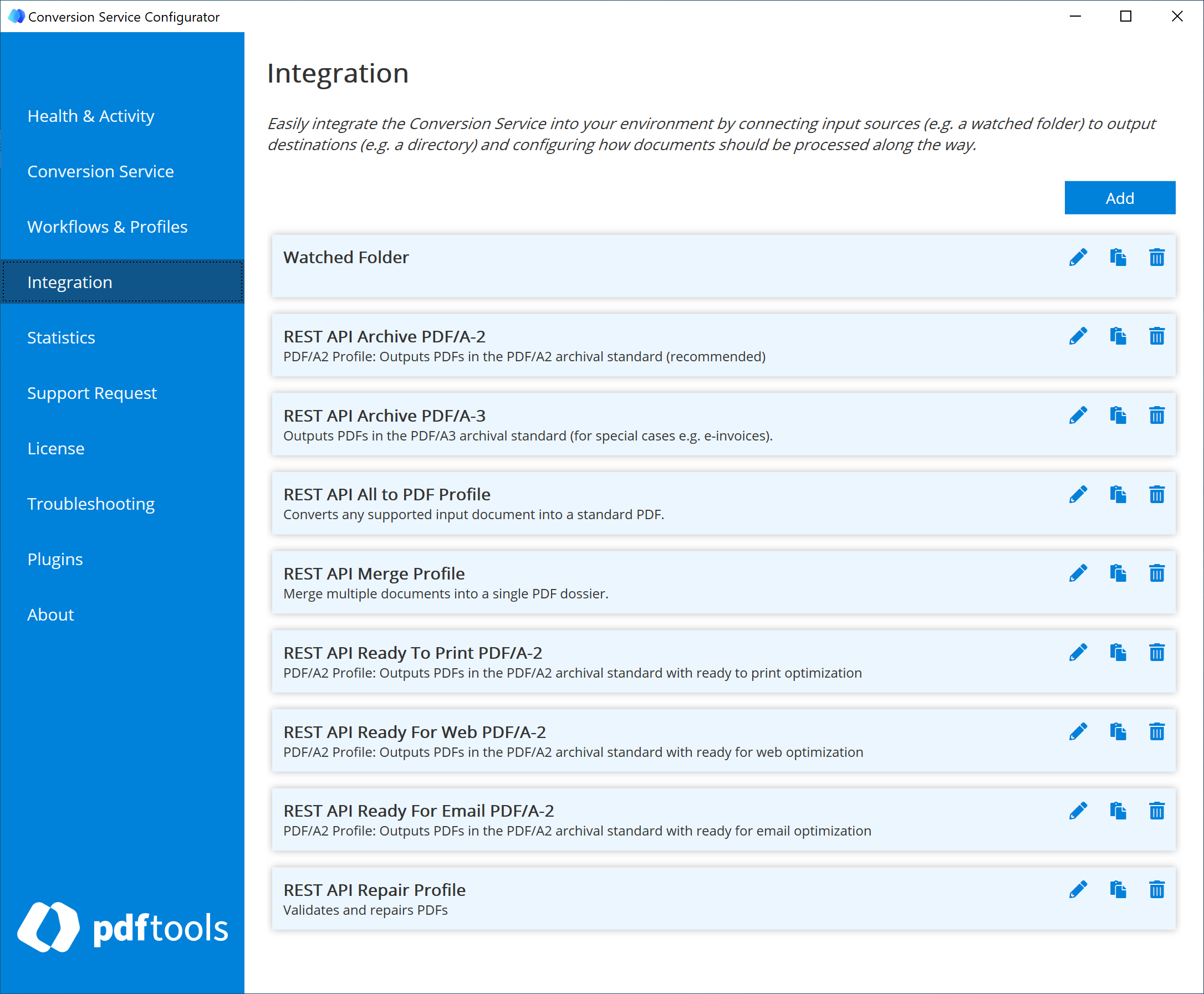
Task: Select the REST API Archive PDF/A-2 title
Action: 384,337
